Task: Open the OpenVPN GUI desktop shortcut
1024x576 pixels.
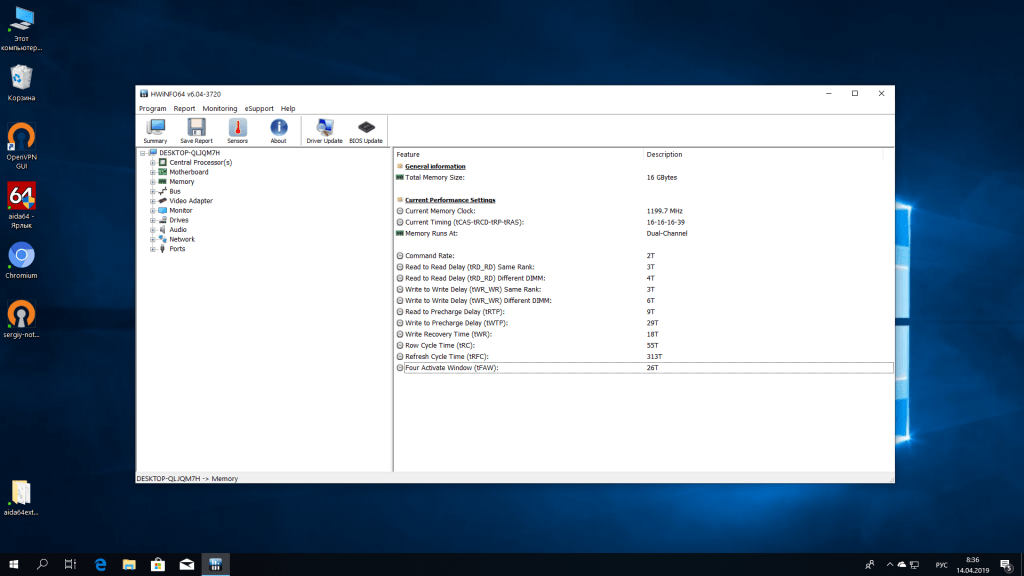Action: point(22,147)
